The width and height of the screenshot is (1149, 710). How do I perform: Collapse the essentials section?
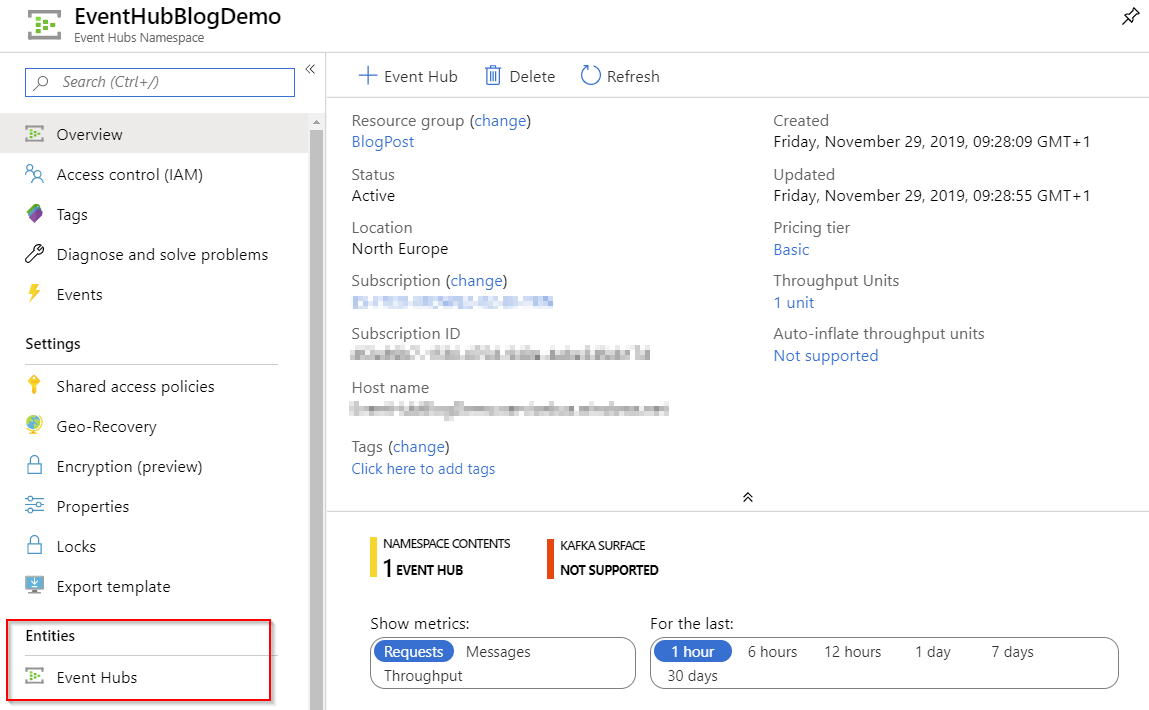pyautogui.click(x=747, y=497)
